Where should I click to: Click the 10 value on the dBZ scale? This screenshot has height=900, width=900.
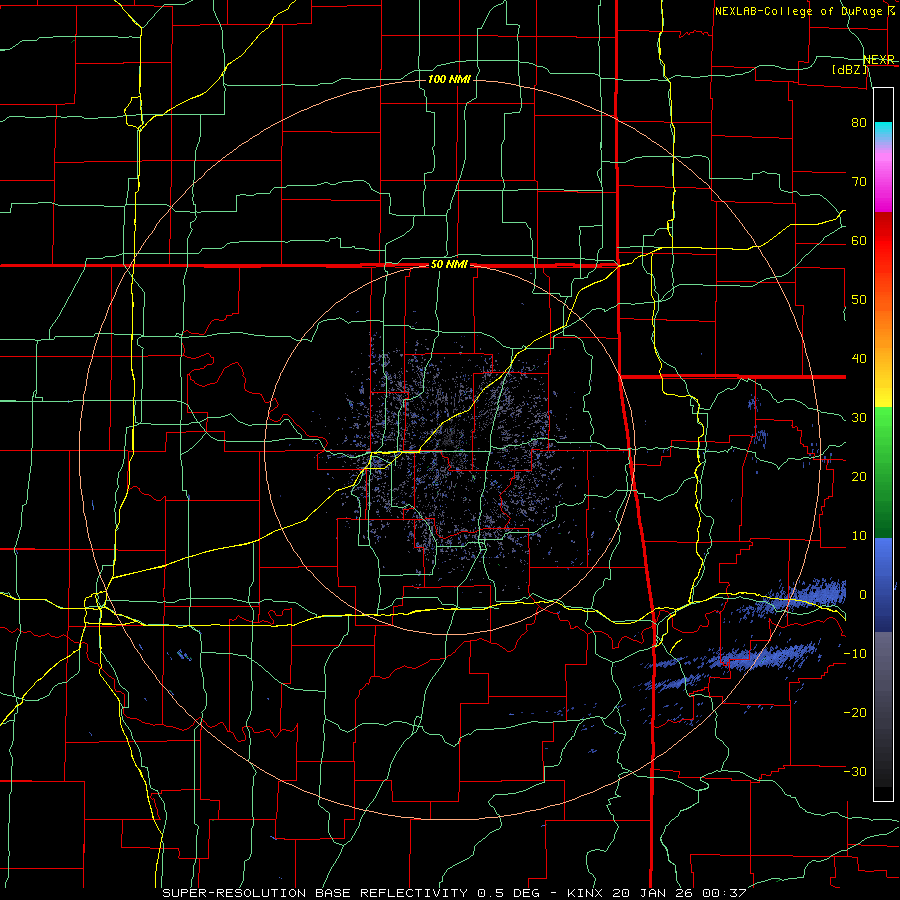[x=859, y=536]
